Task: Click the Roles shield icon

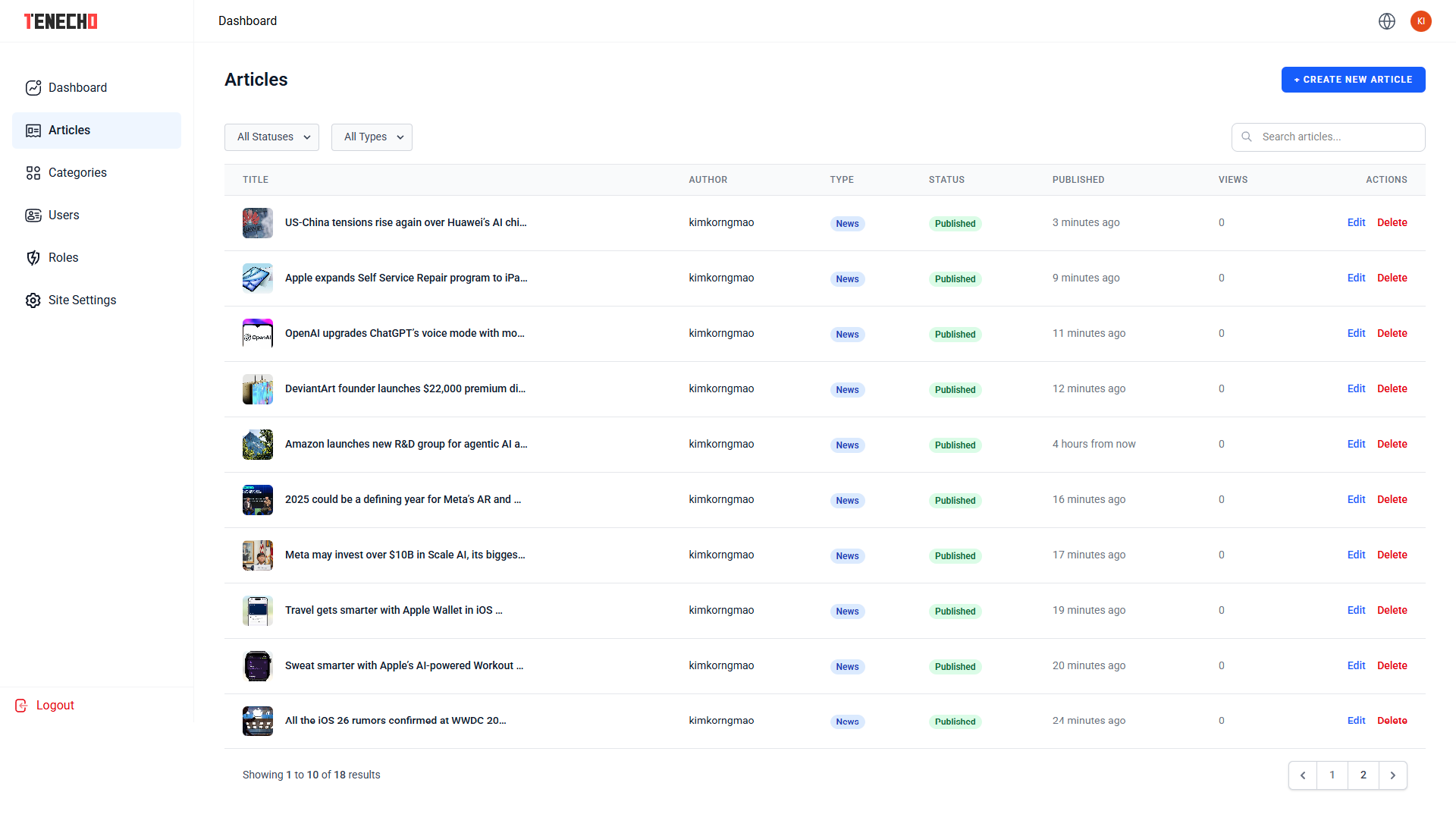Action: tap(33, 258)
